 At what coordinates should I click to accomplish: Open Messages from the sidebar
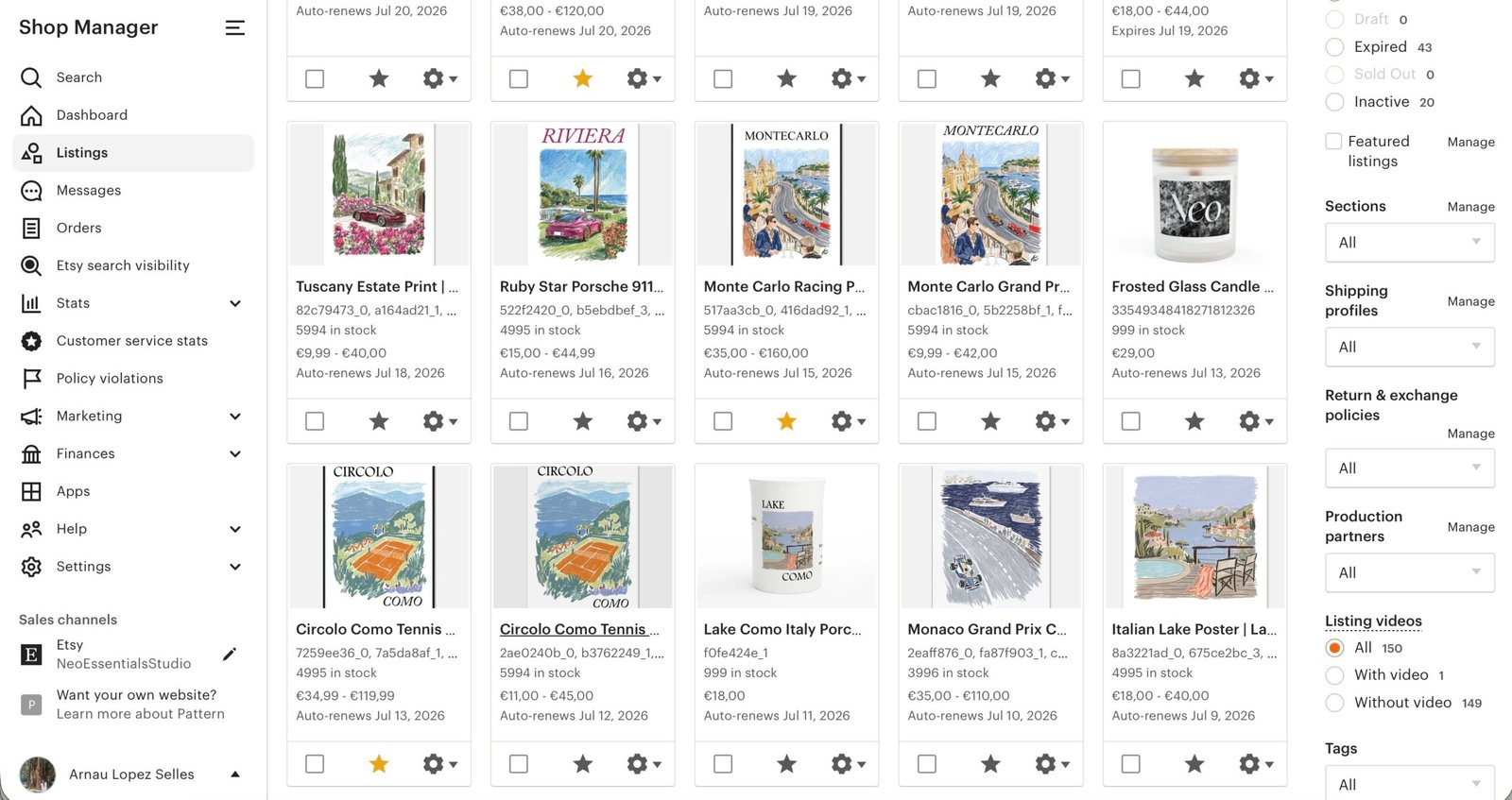point(88,190)
